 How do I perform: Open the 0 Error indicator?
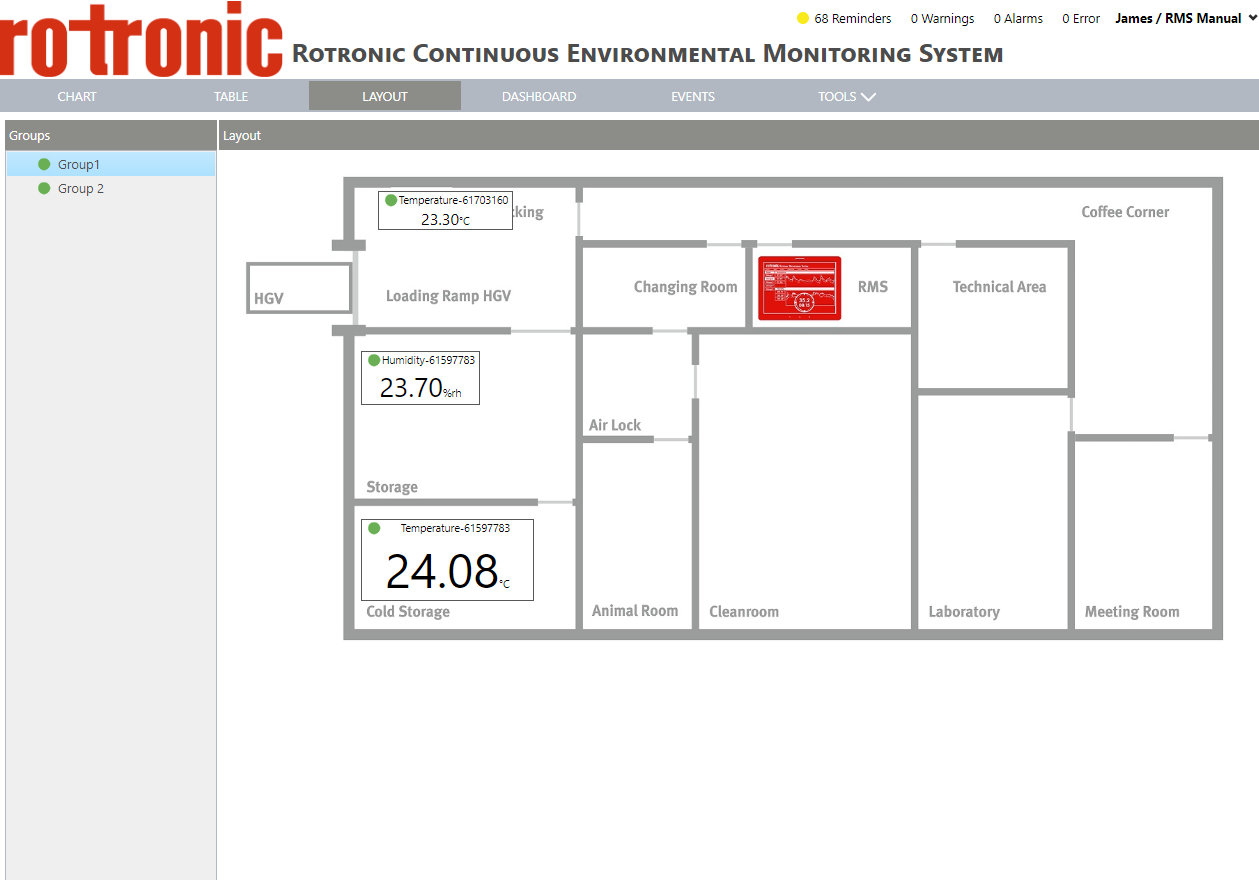(x=1081, y=18)
